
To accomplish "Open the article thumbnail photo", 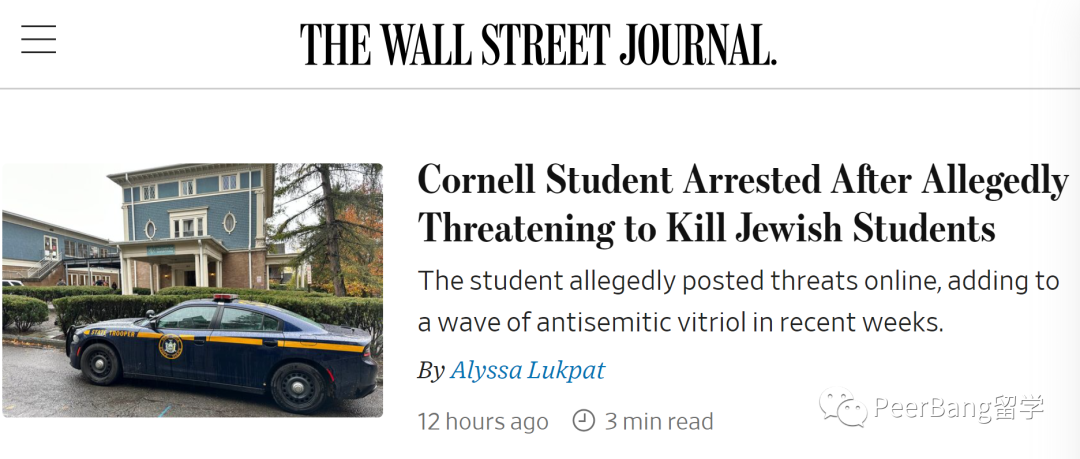I will (192, 290).
